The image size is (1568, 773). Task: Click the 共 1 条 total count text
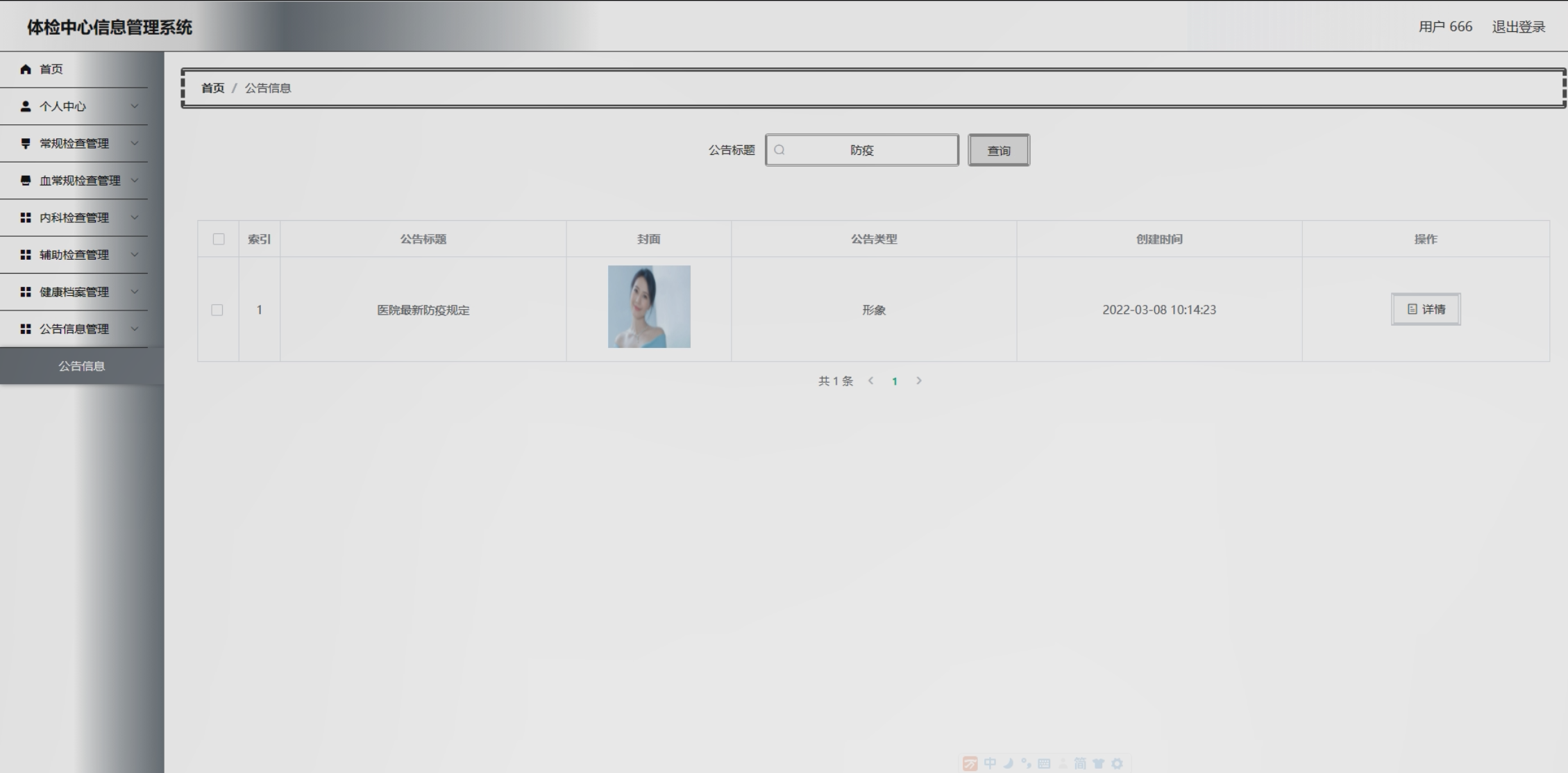(x=836, y=381)
